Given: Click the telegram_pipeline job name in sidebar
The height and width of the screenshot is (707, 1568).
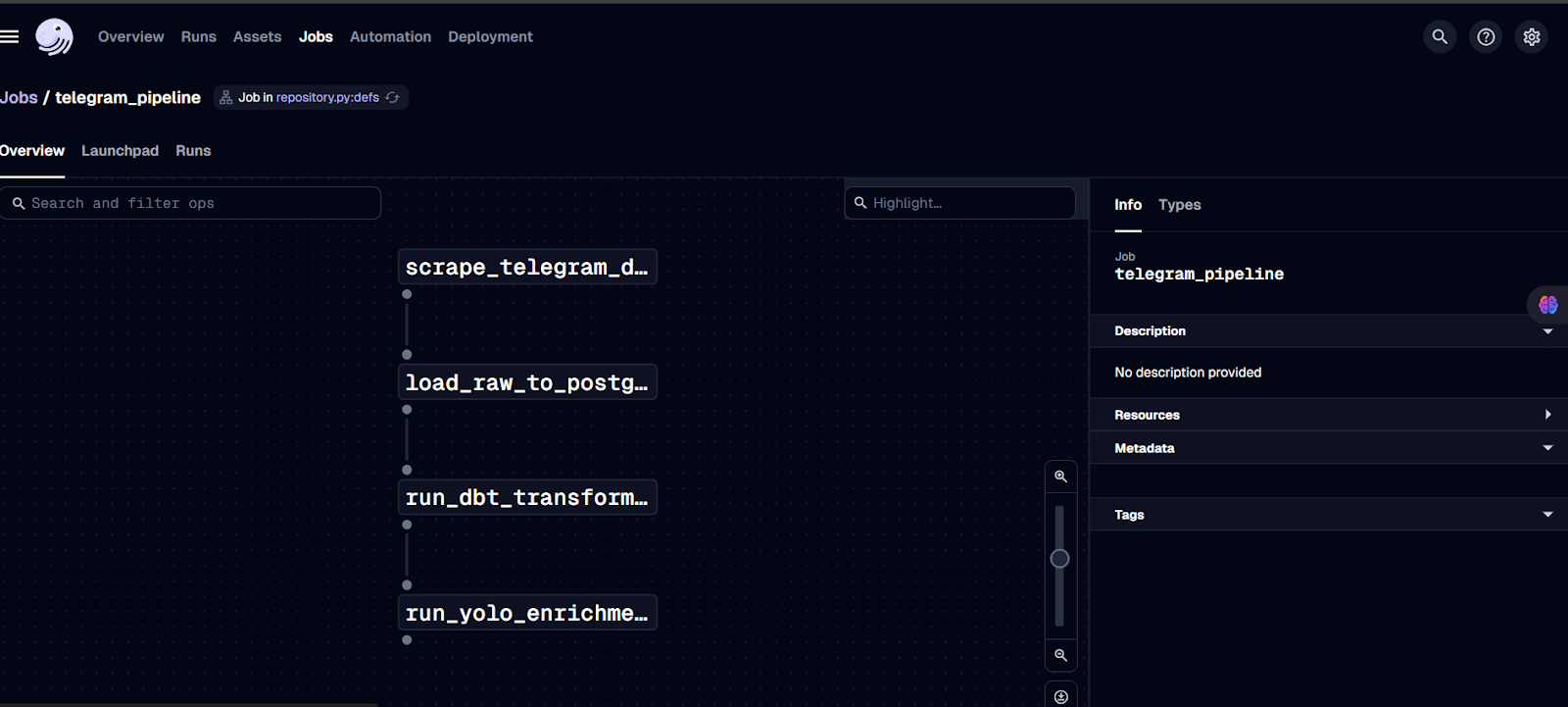Looking at the screenshot, I should (1199, 275).
